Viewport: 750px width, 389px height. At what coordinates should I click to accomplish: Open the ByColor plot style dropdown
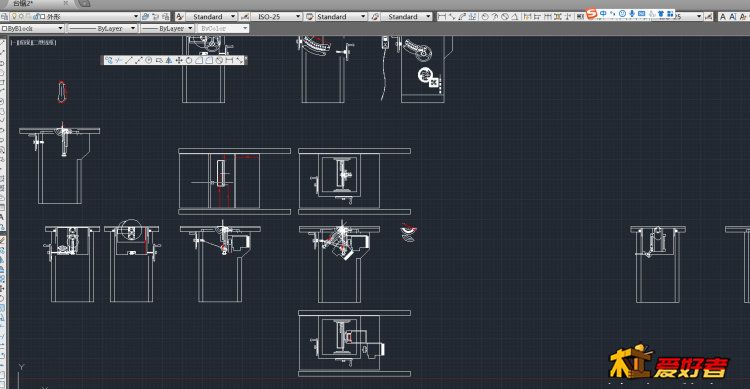(245, 29)
